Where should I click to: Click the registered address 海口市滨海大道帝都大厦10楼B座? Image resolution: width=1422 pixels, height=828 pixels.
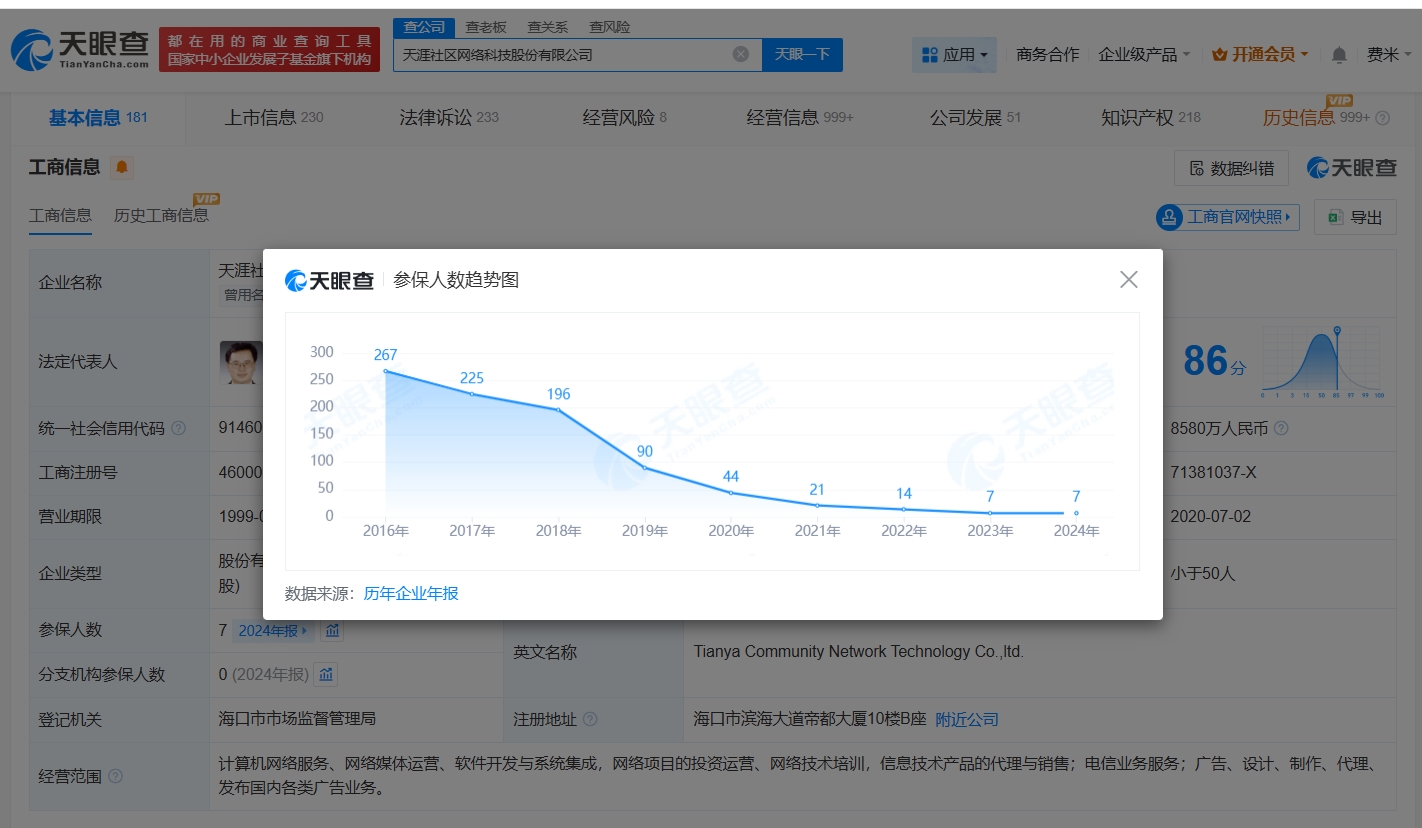click(x=810, y=720)
